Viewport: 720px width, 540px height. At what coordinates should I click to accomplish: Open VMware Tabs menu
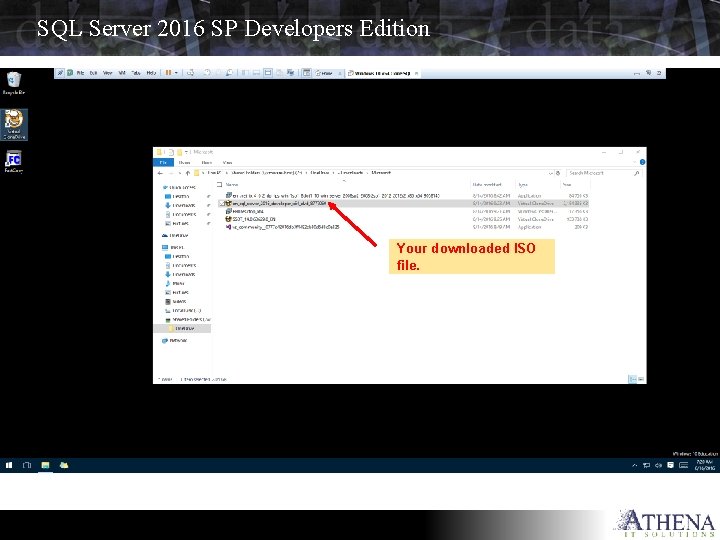click(x=136, y=73)
